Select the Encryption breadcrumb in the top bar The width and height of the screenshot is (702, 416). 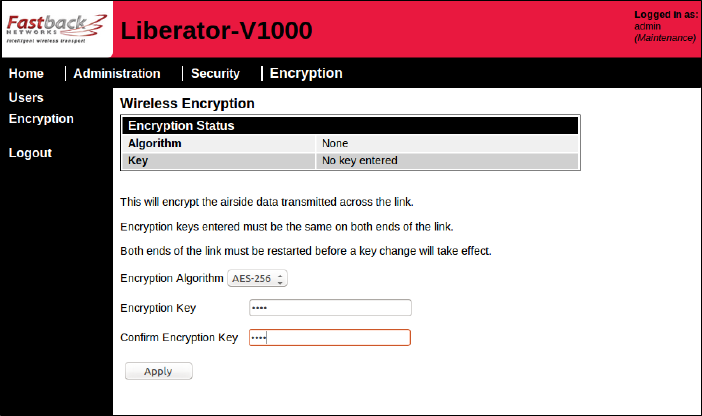click(306, 73)
